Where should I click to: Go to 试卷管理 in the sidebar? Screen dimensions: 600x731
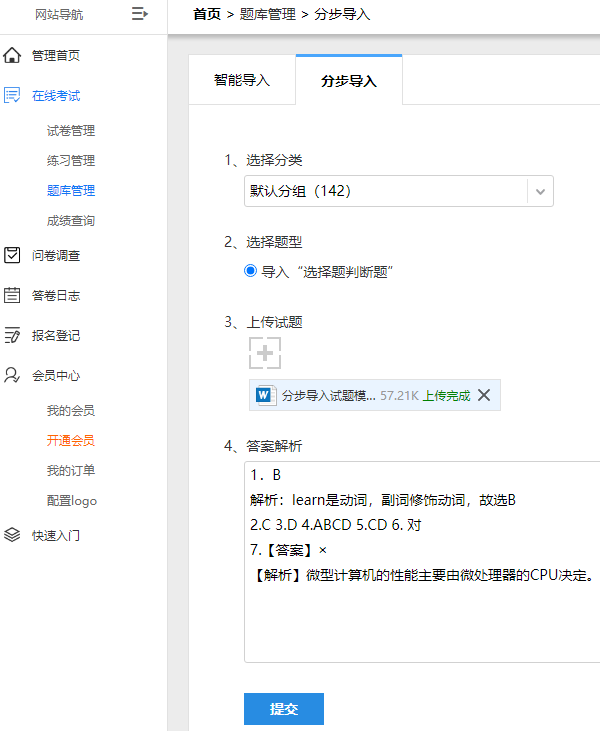pos(71,131)
